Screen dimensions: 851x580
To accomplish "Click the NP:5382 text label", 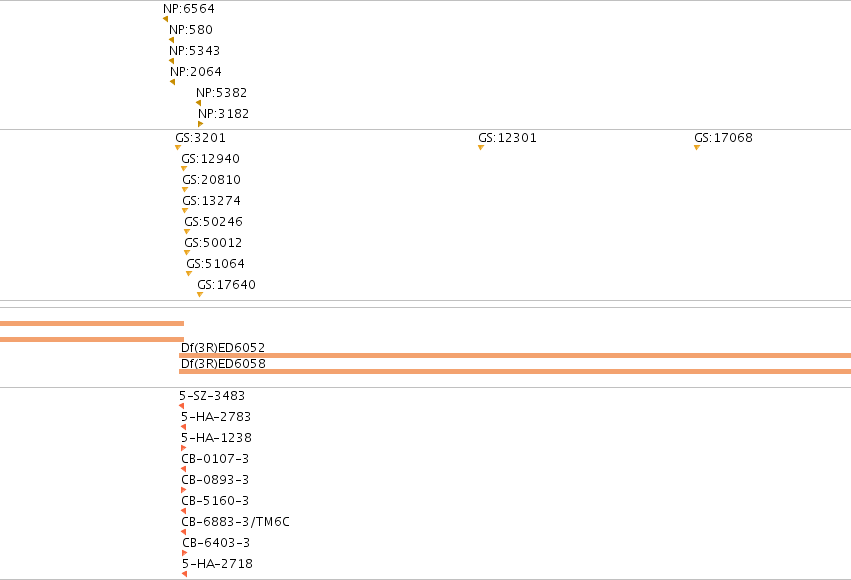I will (x=222, y=93).
